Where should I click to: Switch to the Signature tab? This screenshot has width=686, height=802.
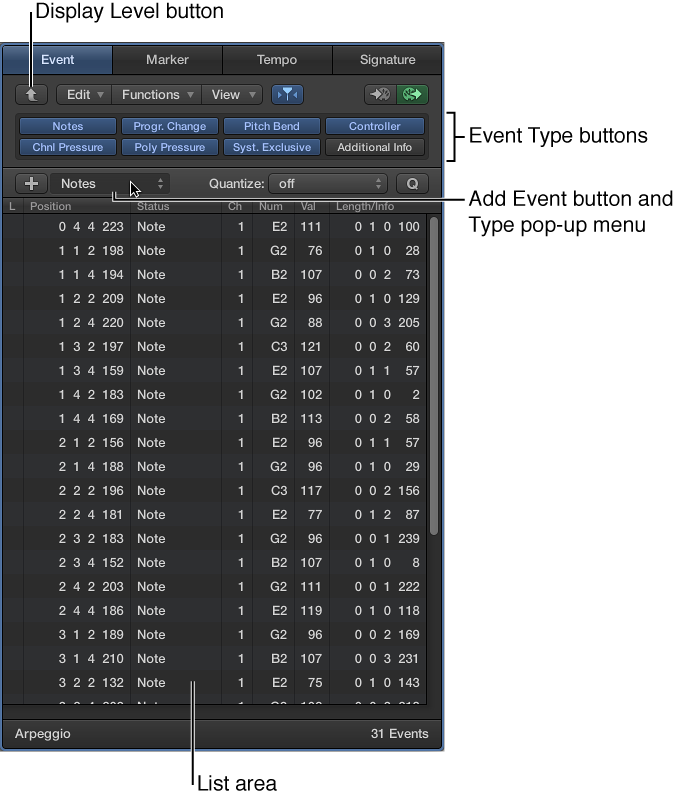387,60
